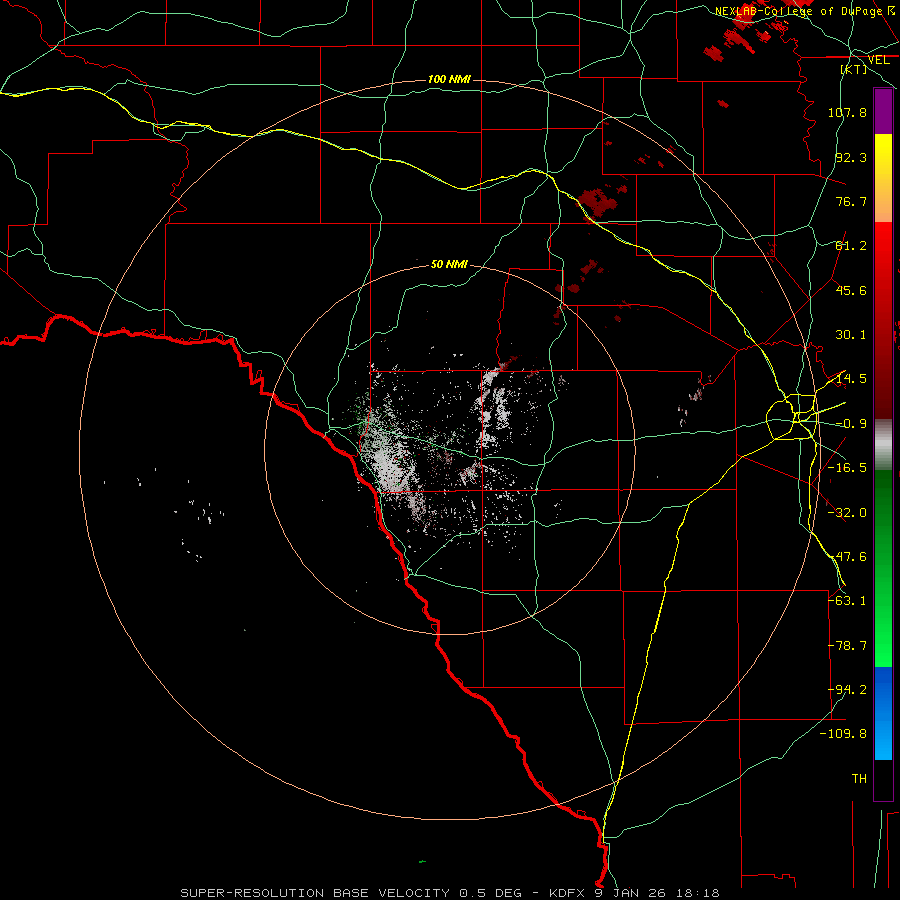Select the -78.7 velocity scale value
Viewport: 900px width, 900px height.
tap(847, 646)
